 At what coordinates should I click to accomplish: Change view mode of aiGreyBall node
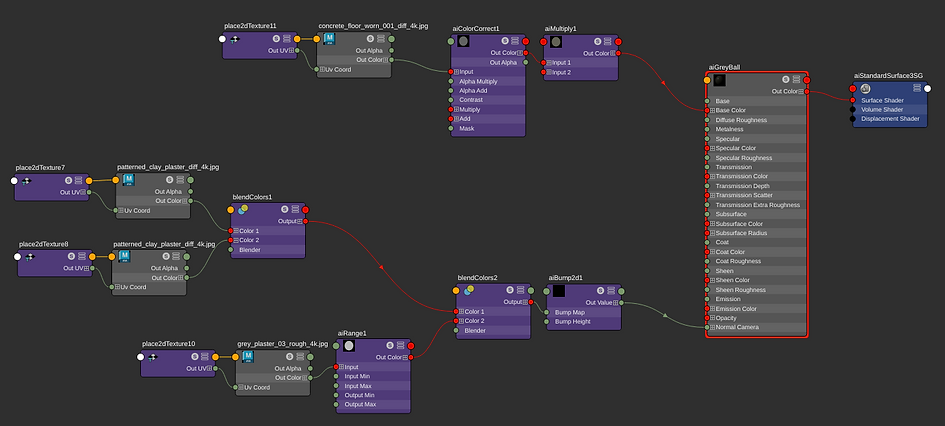coord(797,80)
